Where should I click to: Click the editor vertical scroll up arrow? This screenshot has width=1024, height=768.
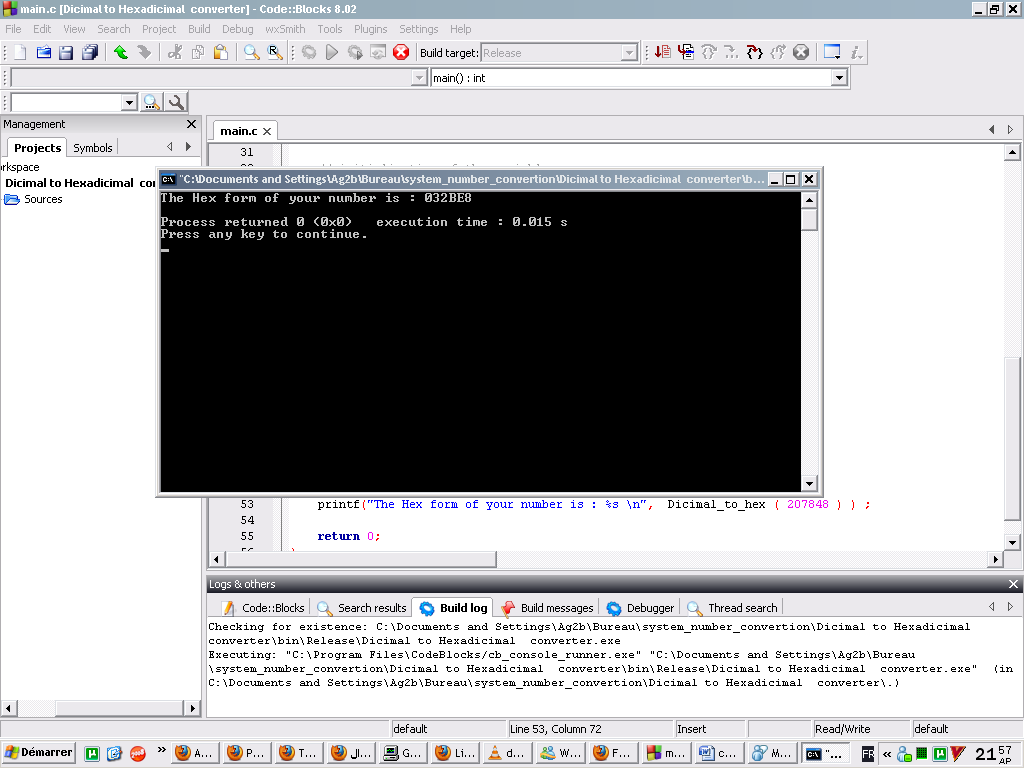(x=1012, y=153)
